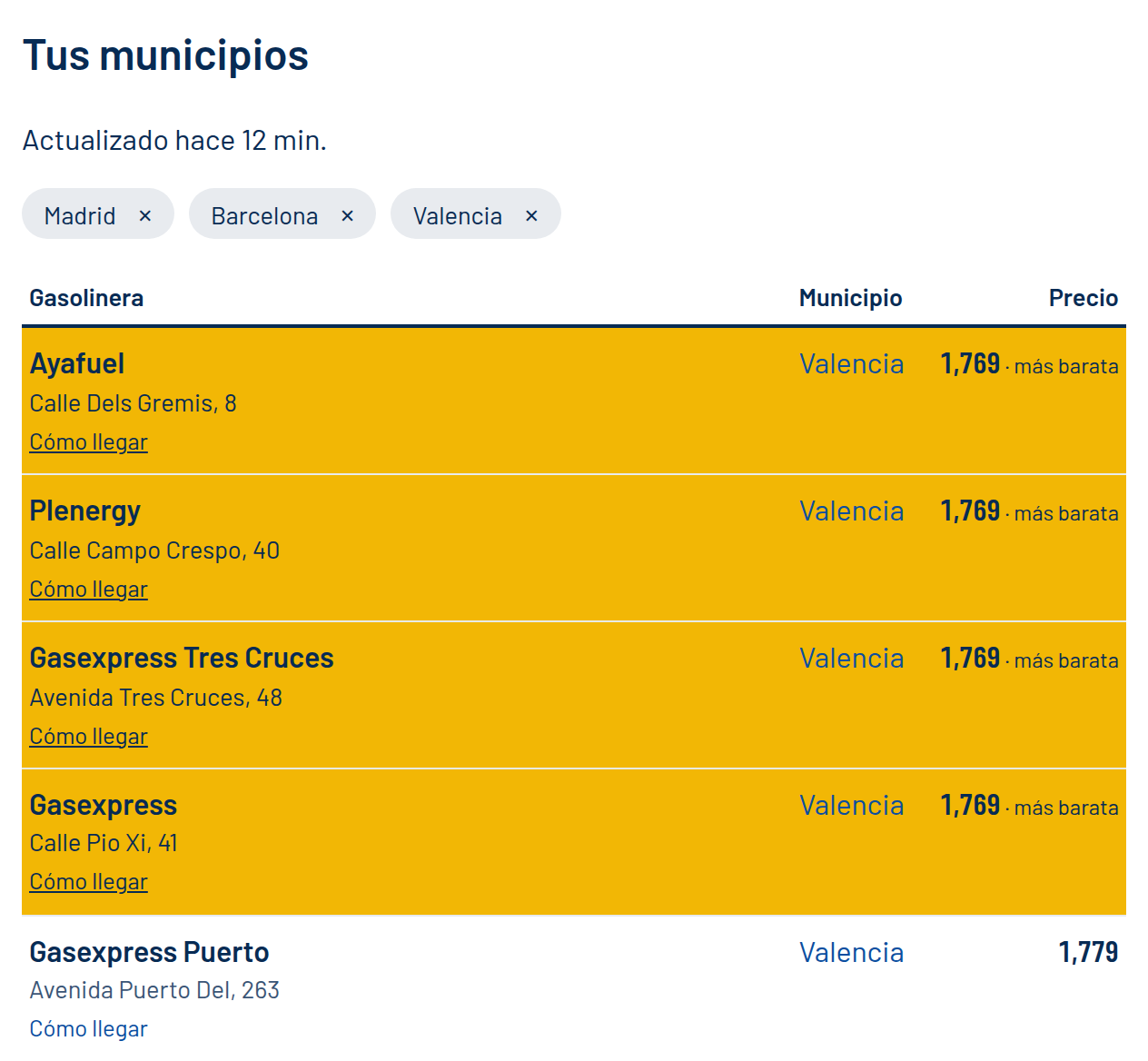Select the Gasexpress Tres Cruces station name
The width and height of the screenshot is (1148, 1061).
[182, 659]
